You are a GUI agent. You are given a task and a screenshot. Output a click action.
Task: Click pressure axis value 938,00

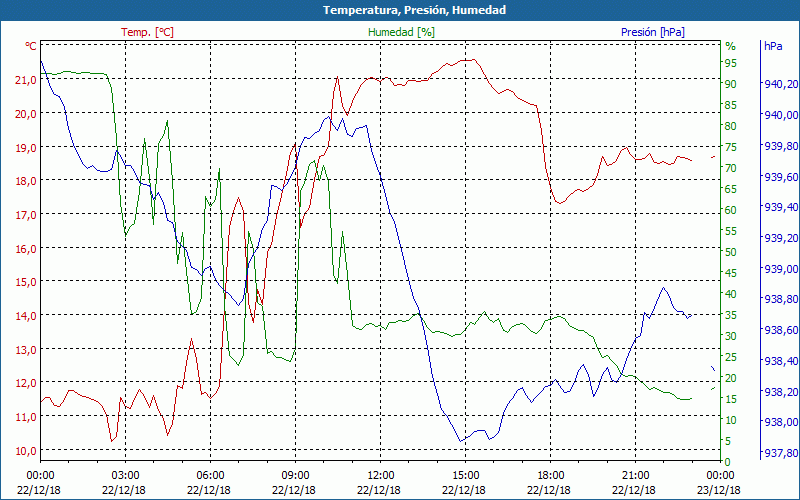(781, 422)
